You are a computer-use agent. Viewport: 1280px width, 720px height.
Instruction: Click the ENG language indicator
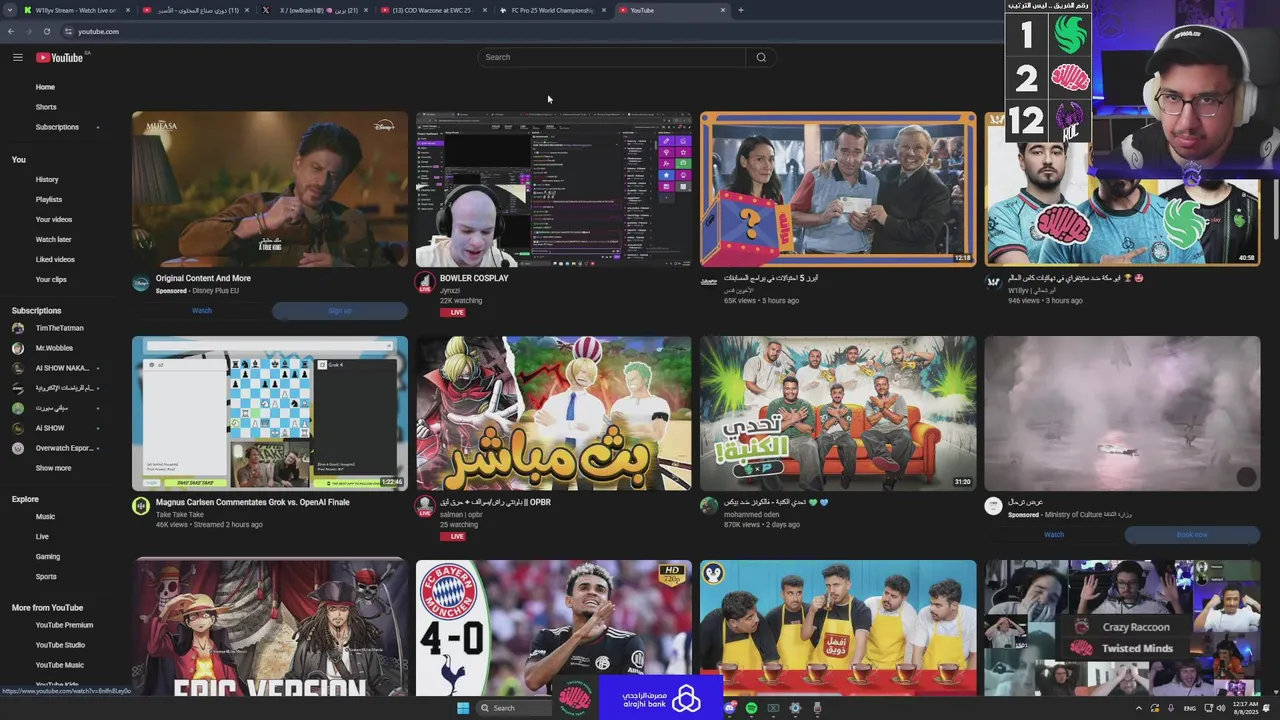1190,708
